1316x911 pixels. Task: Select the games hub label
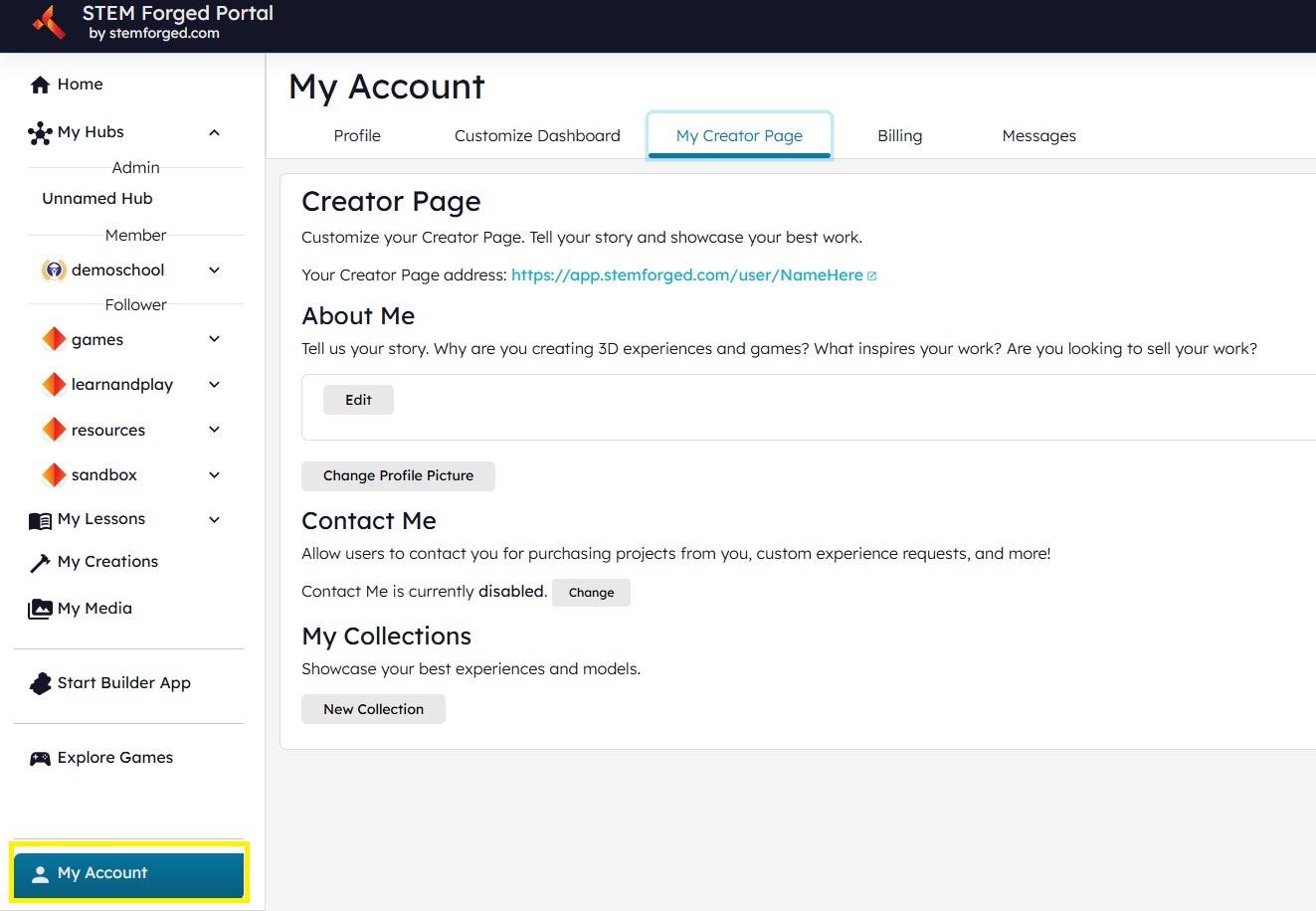[x=97, y=340]
